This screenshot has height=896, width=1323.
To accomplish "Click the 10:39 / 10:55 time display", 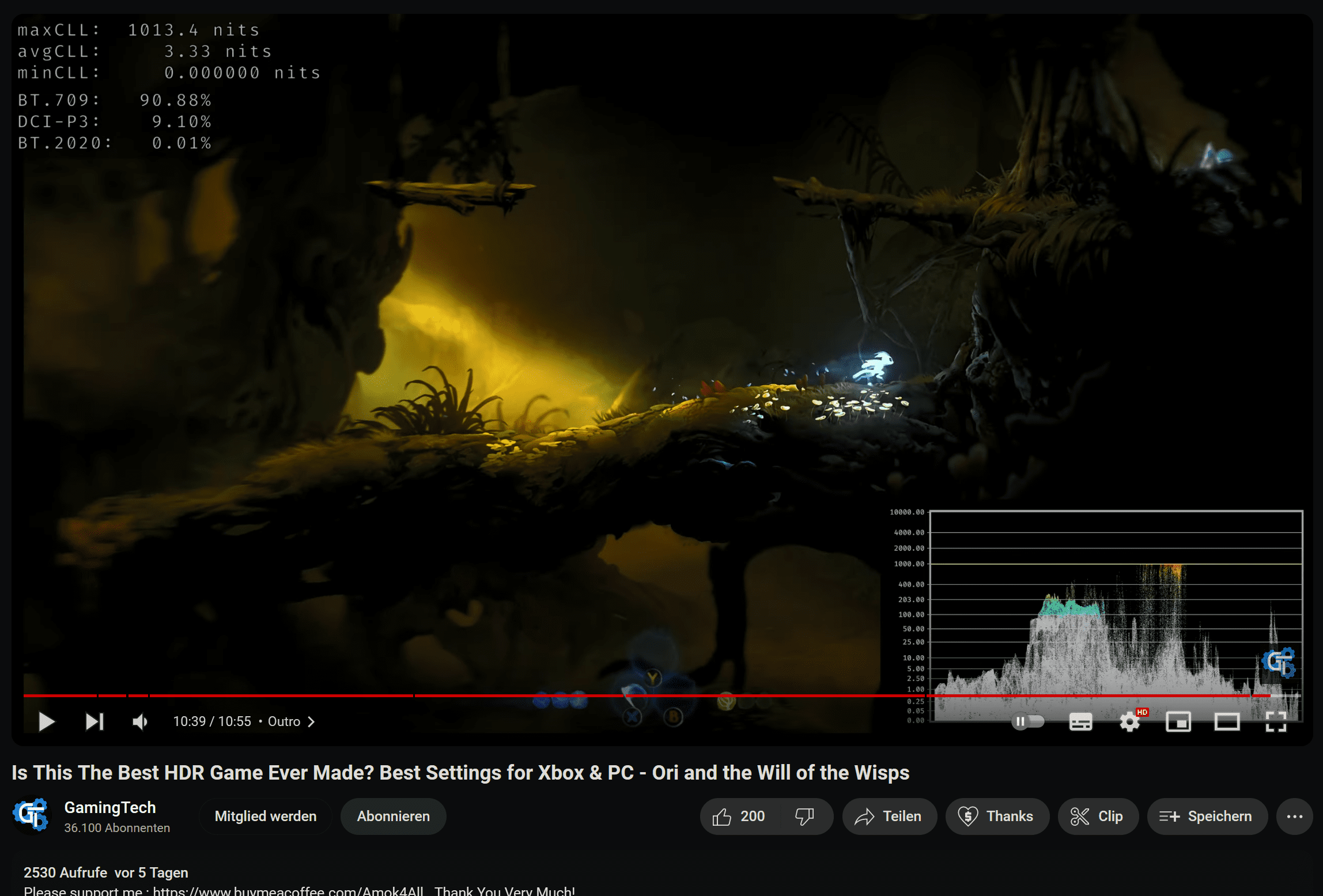I will (x=212, y=721).
